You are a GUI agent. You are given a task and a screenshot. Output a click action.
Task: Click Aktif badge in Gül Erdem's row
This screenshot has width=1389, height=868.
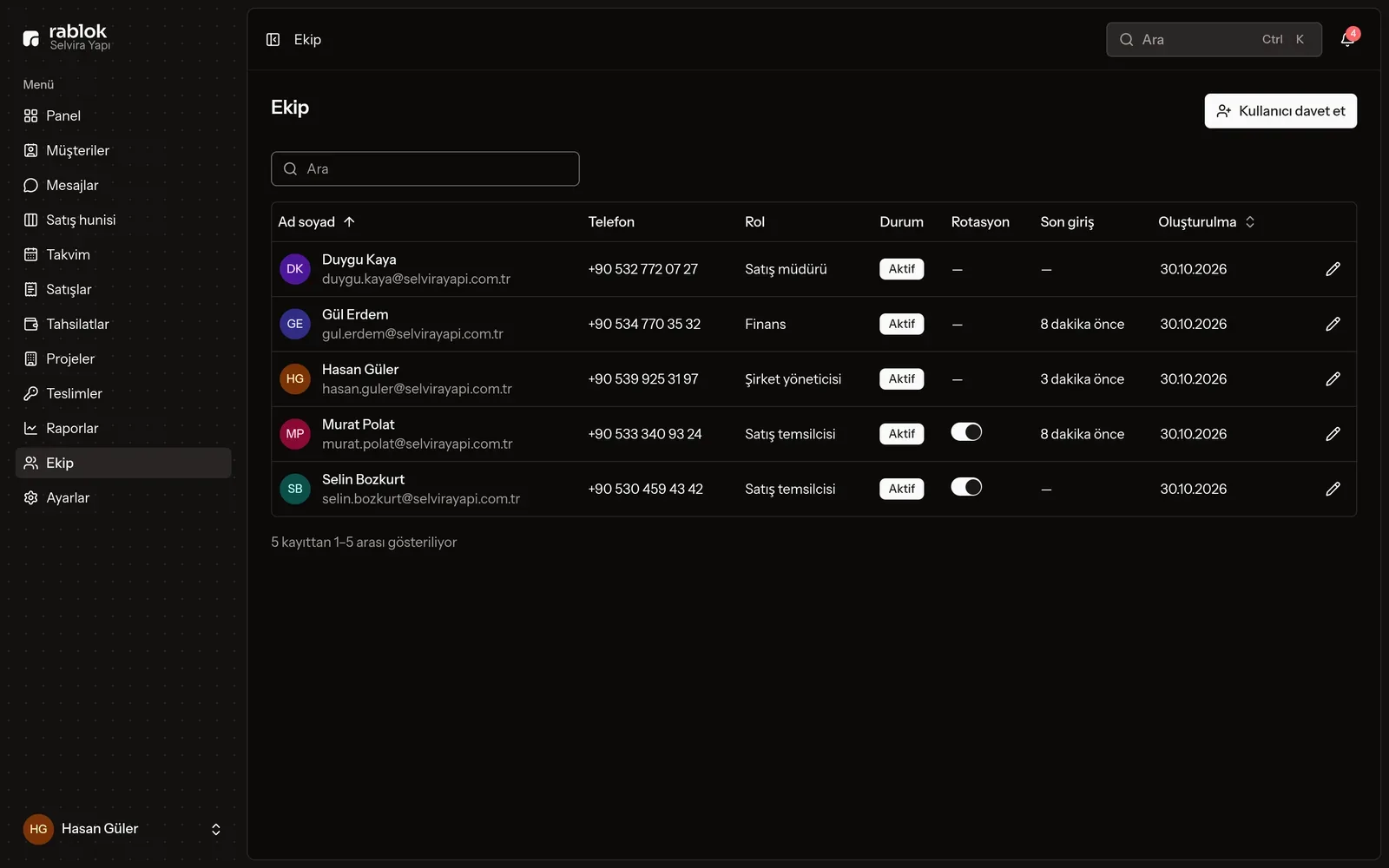pyautogui.click(x=901, y=324)
